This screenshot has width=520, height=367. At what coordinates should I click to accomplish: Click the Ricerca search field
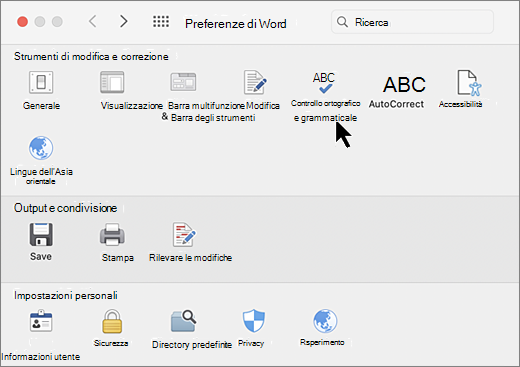(x=412, y=22)
